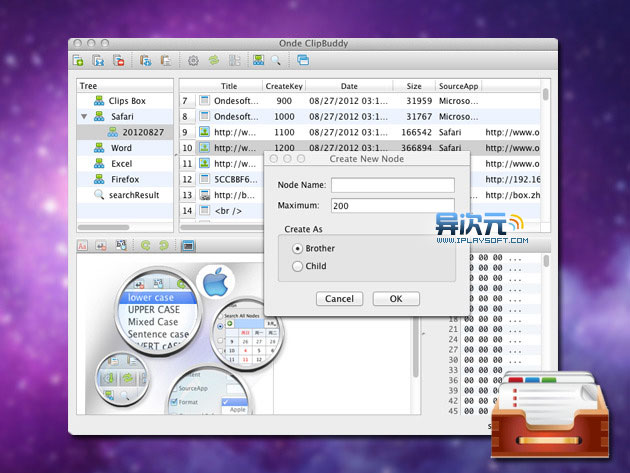The image size is (630, 473).
Task: Click the blue window view icon
Action: (188, 246)
